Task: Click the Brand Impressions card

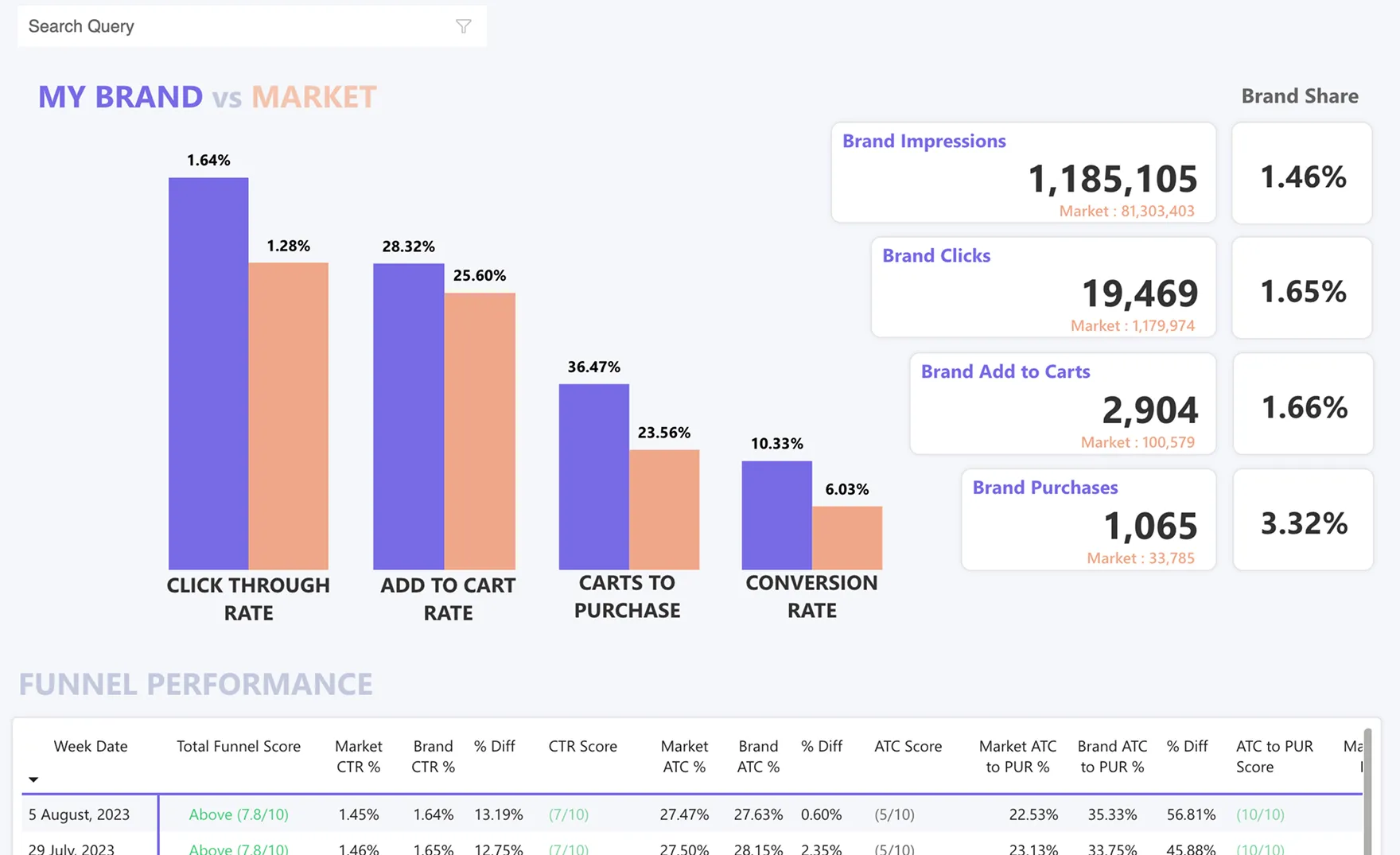Action: click(1024, 173)
